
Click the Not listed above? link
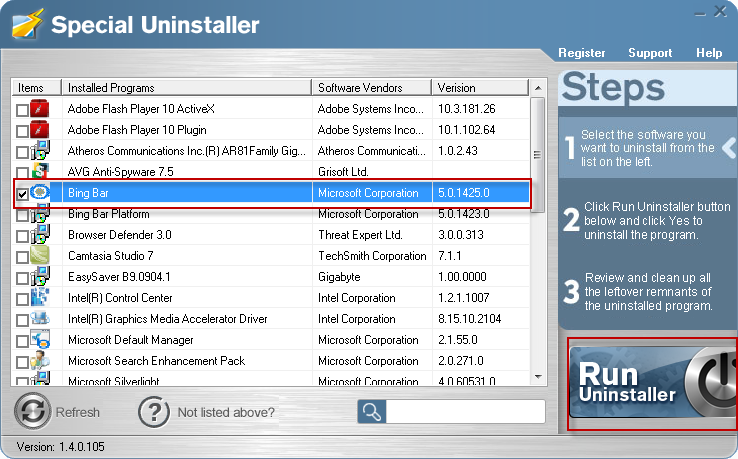click(226, 412)
